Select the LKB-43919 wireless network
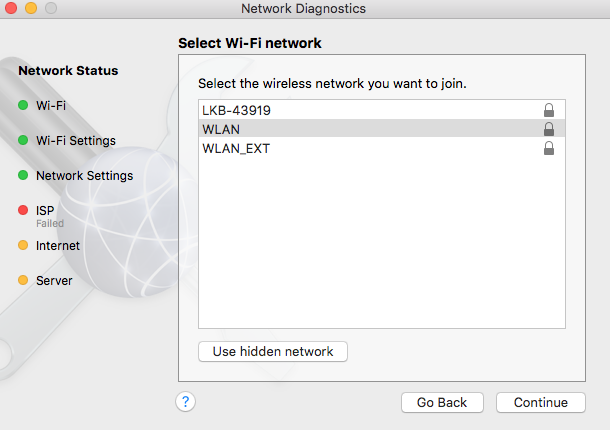The image size is (610, 430). pos(237,110)
